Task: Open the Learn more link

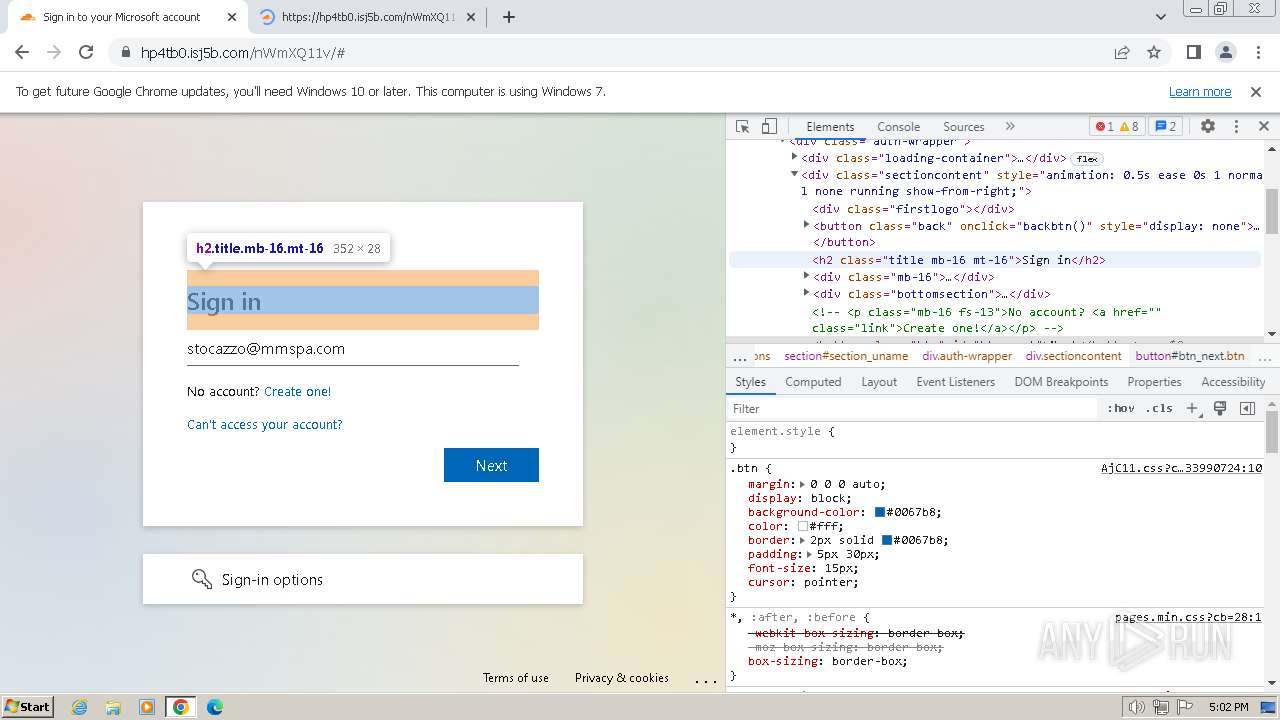Action: point(1200,92)
